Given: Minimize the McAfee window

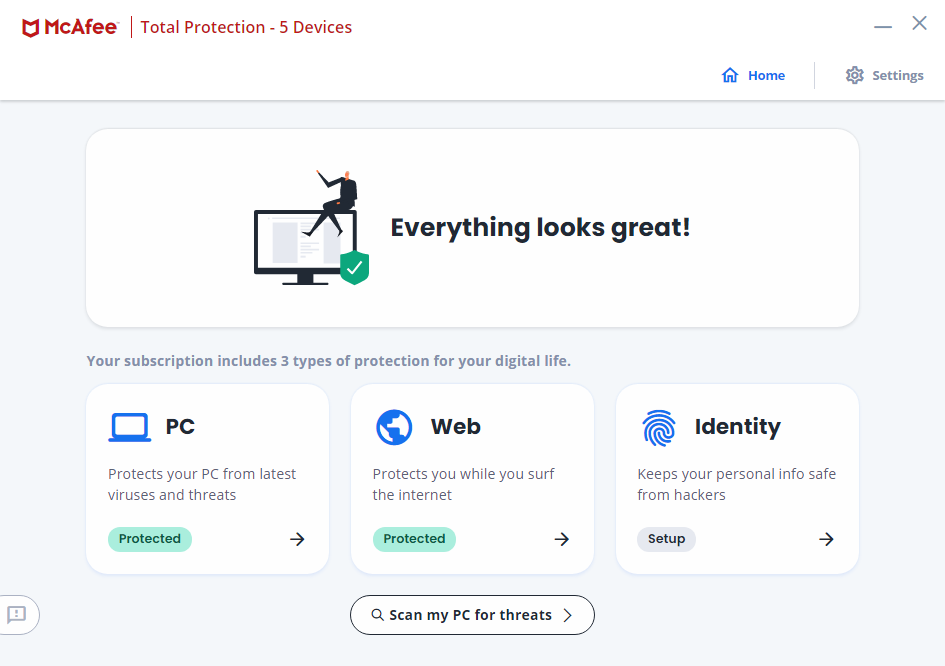Looking at the screenshot, I should [883, 27].
